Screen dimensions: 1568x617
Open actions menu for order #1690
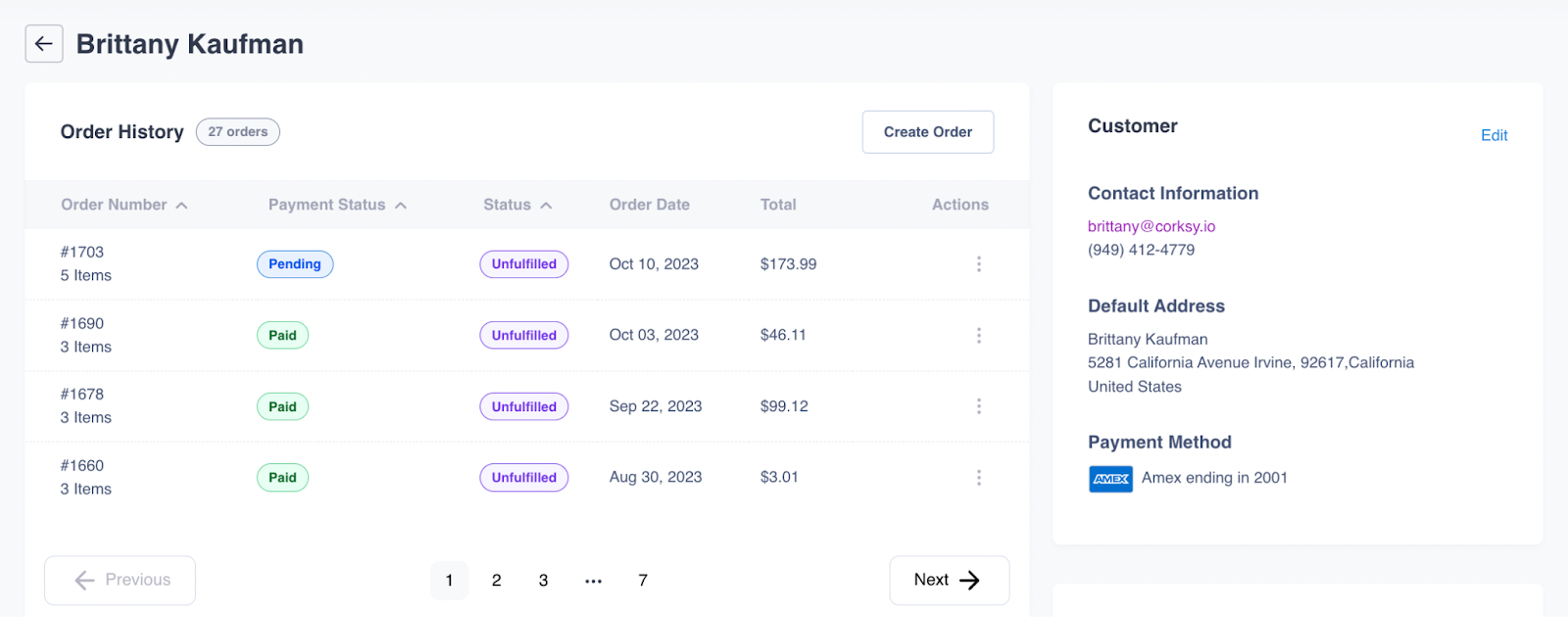tap(978, 335)
